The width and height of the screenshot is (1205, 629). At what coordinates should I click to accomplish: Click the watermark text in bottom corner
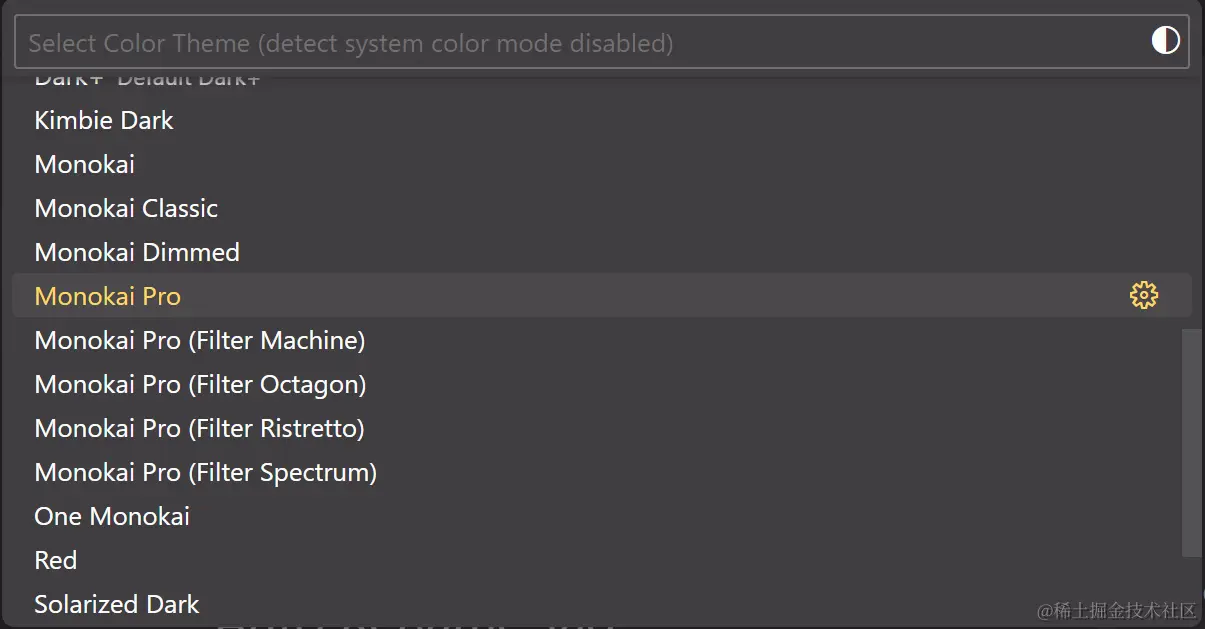(x=1116, y=611)
